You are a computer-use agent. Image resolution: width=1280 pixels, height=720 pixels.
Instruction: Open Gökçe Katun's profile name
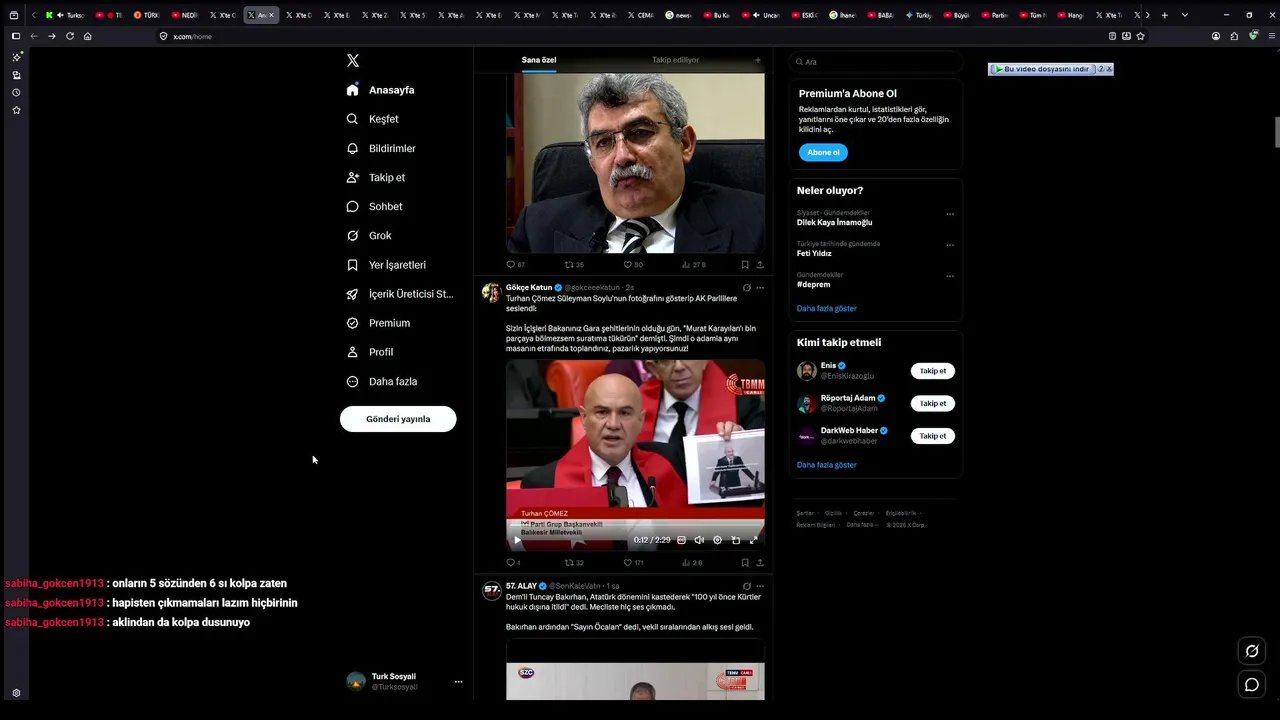coord(529,288)
